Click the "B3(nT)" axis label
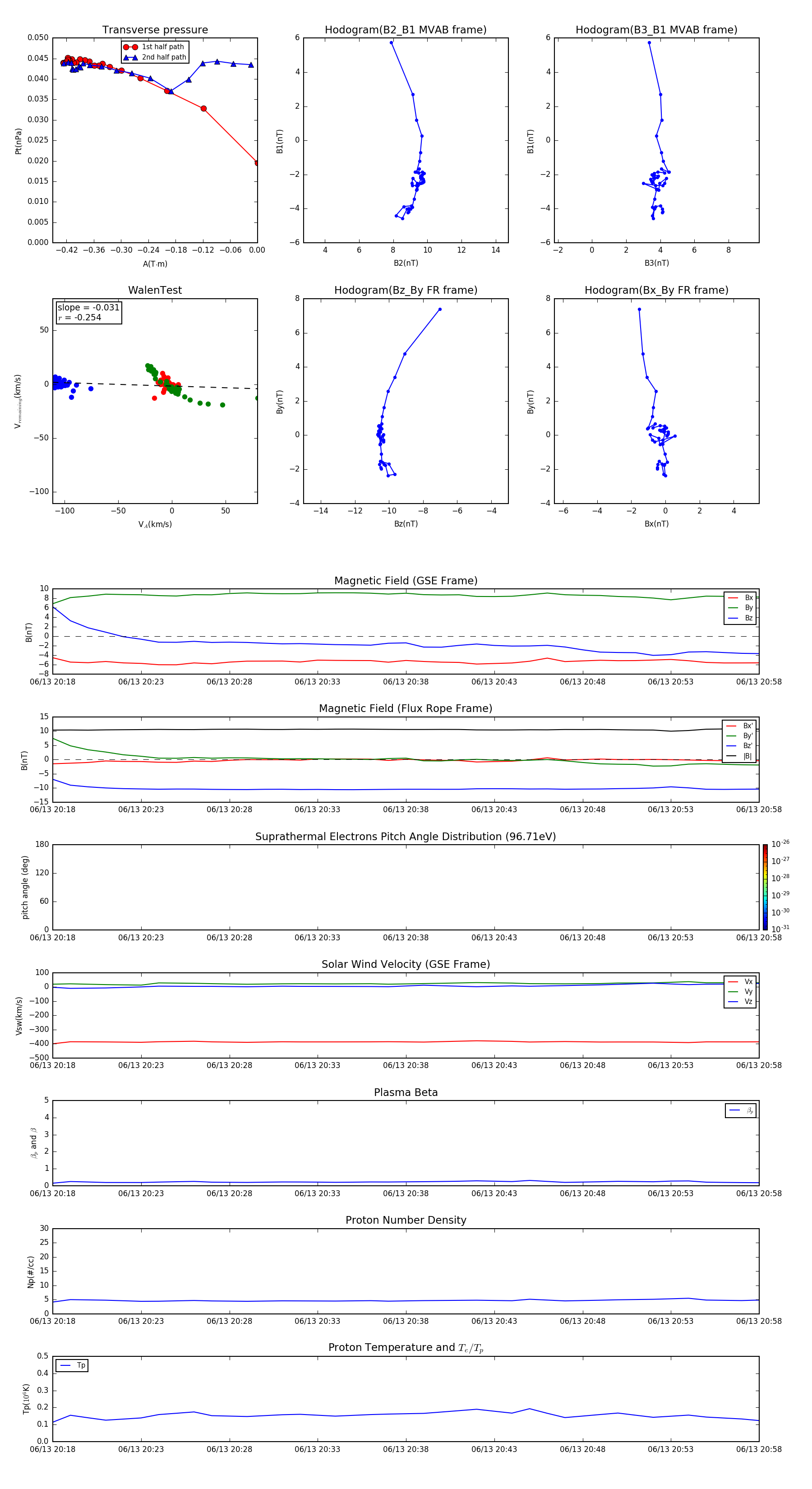This screenshot has height=1489, width=812. coord(656,263)
